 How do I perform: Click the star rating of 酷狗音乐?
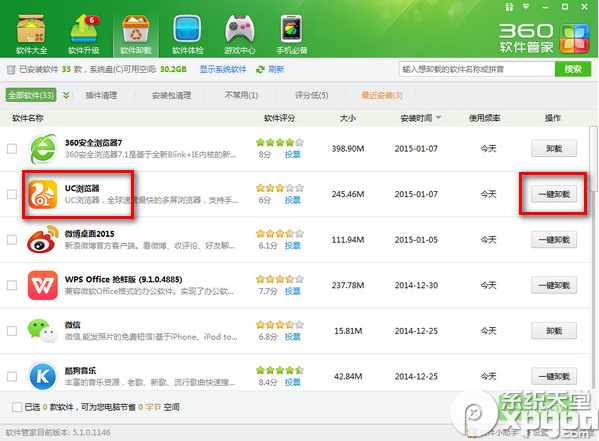coord(280,370)
